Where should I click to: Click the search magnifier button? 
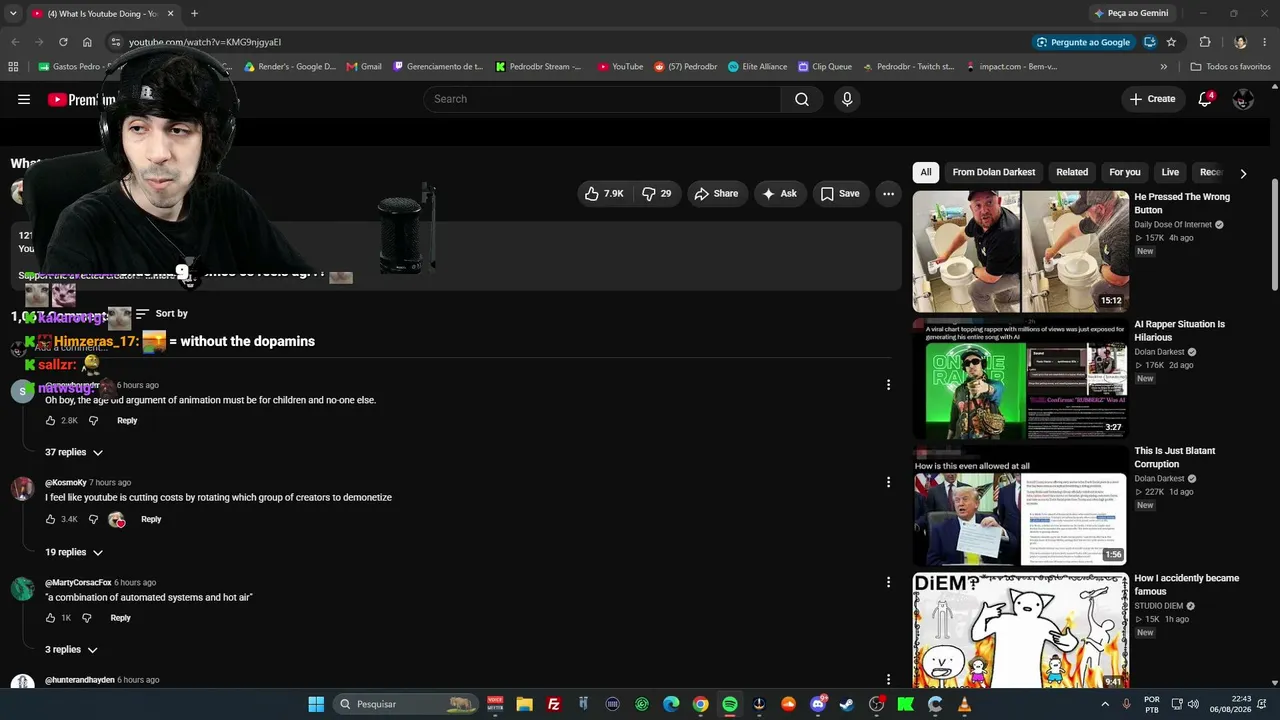(802, 99)
